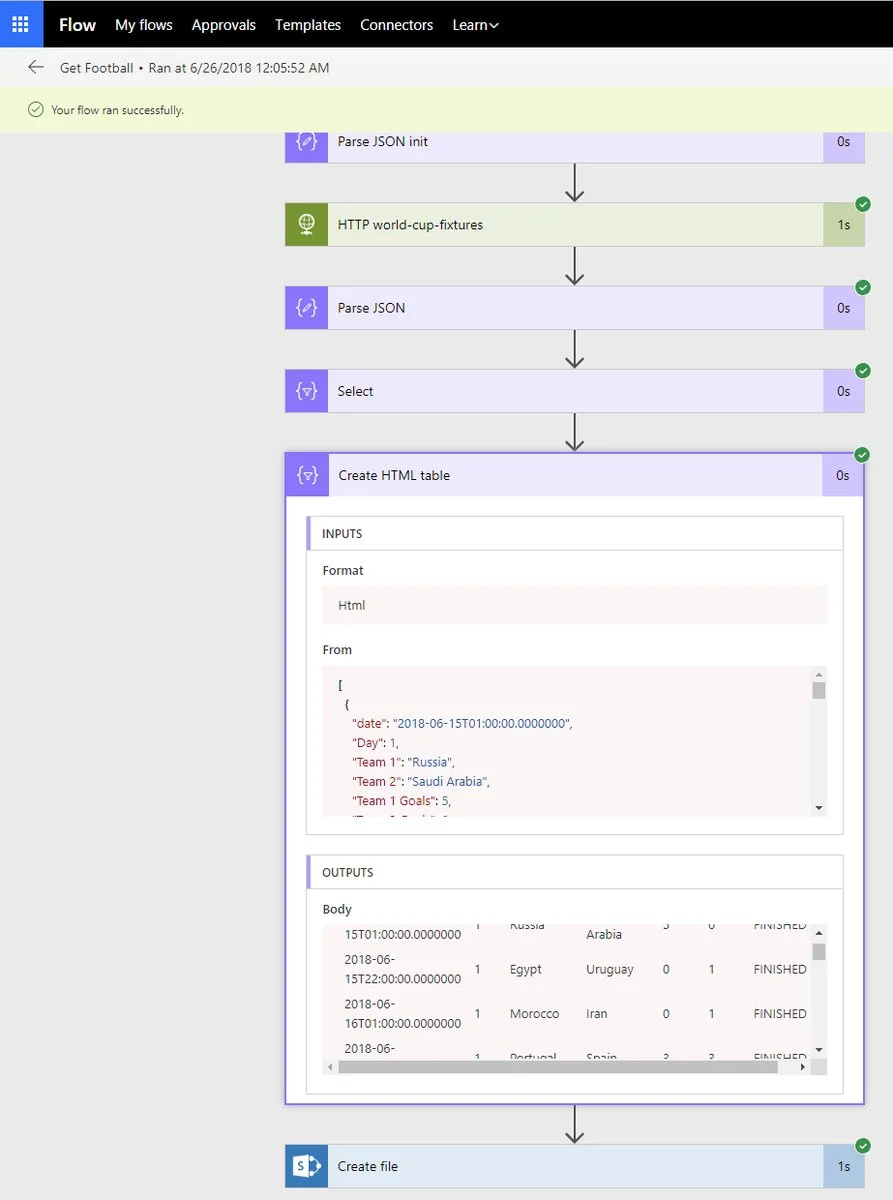Open the Approvals page
This screenshot has height=1200, width=893.
click(x=223, y=25)
